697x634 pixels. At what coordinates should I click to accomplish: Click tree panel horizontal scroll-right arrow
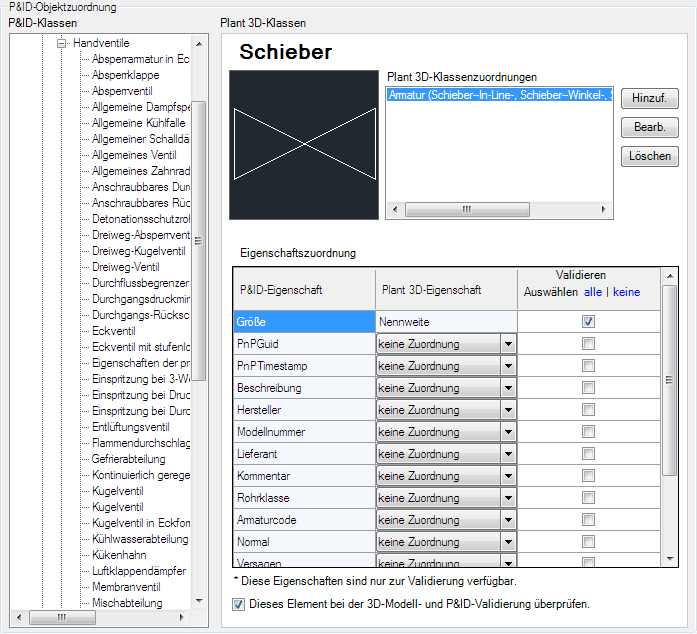[x=181, y=617]
